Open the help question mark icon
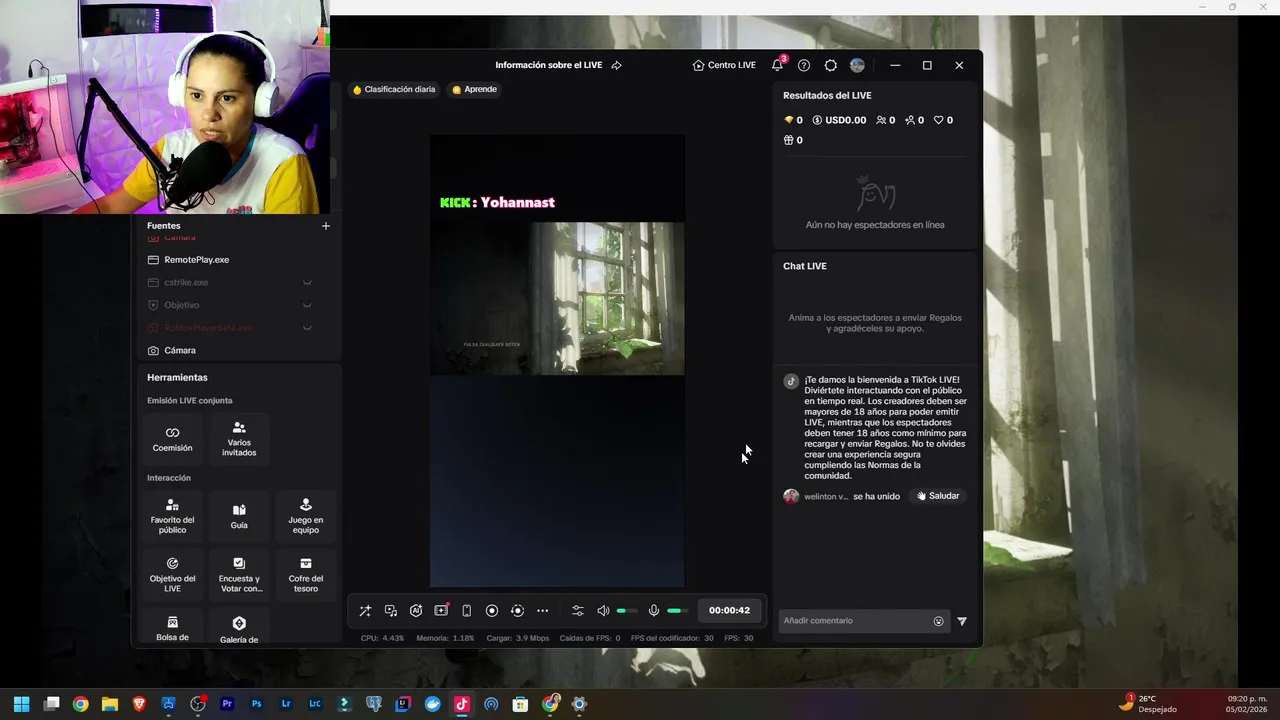The height and width of the screenshot is (720, 1280). pyautogui.click(x=804, y=65)
